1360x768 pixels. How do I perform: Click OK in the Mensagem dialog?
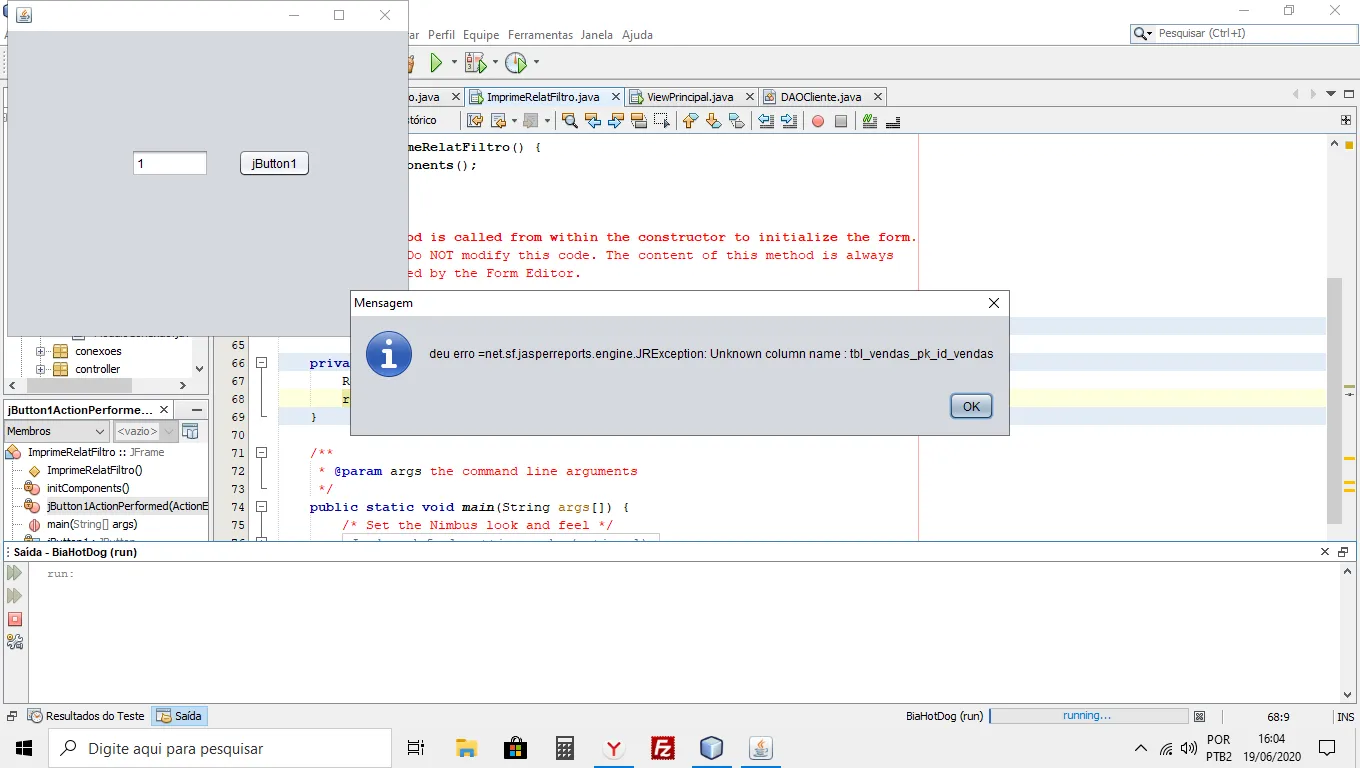click(x=970, y=407)
